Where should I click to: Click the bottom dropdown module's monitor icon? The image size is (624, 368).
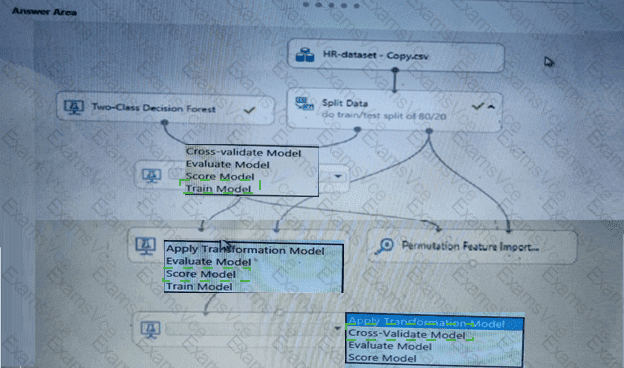(150, 329)
